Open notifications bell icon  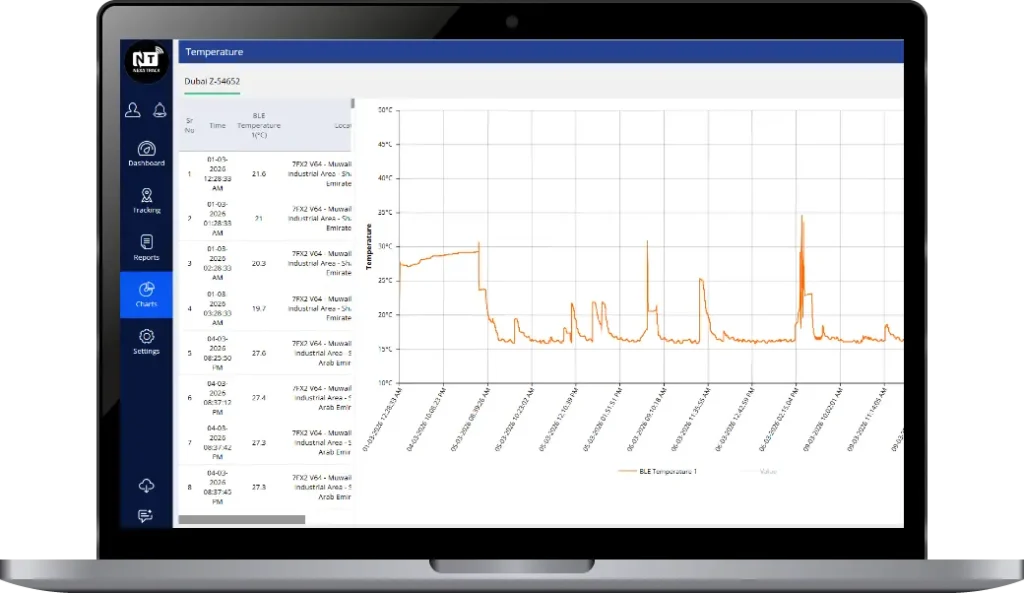click(159, 110)
